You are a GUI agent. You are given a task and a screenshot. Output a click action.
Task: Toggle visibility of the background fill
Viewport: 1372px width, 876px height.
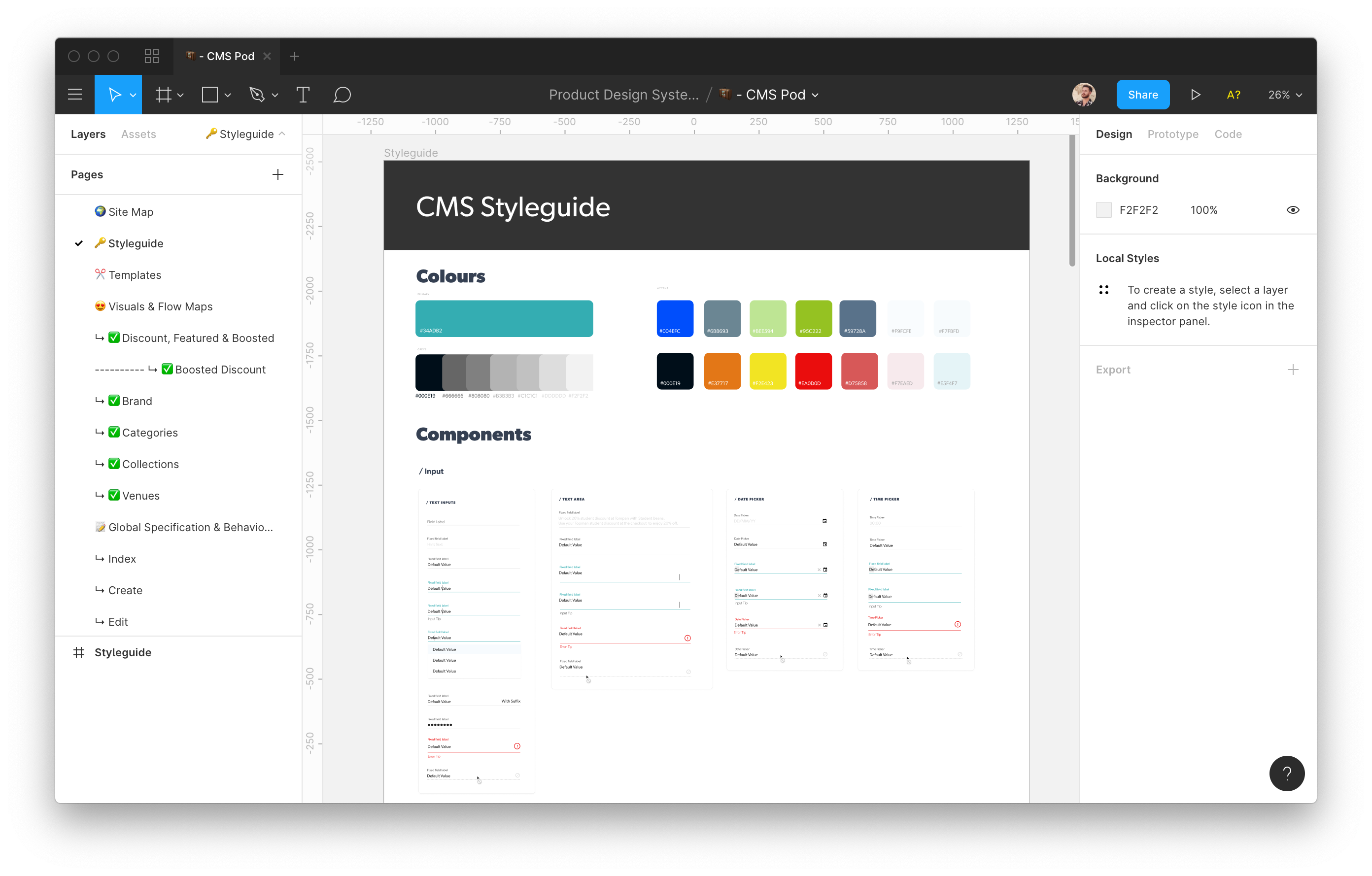click(x=1293, y=209)
